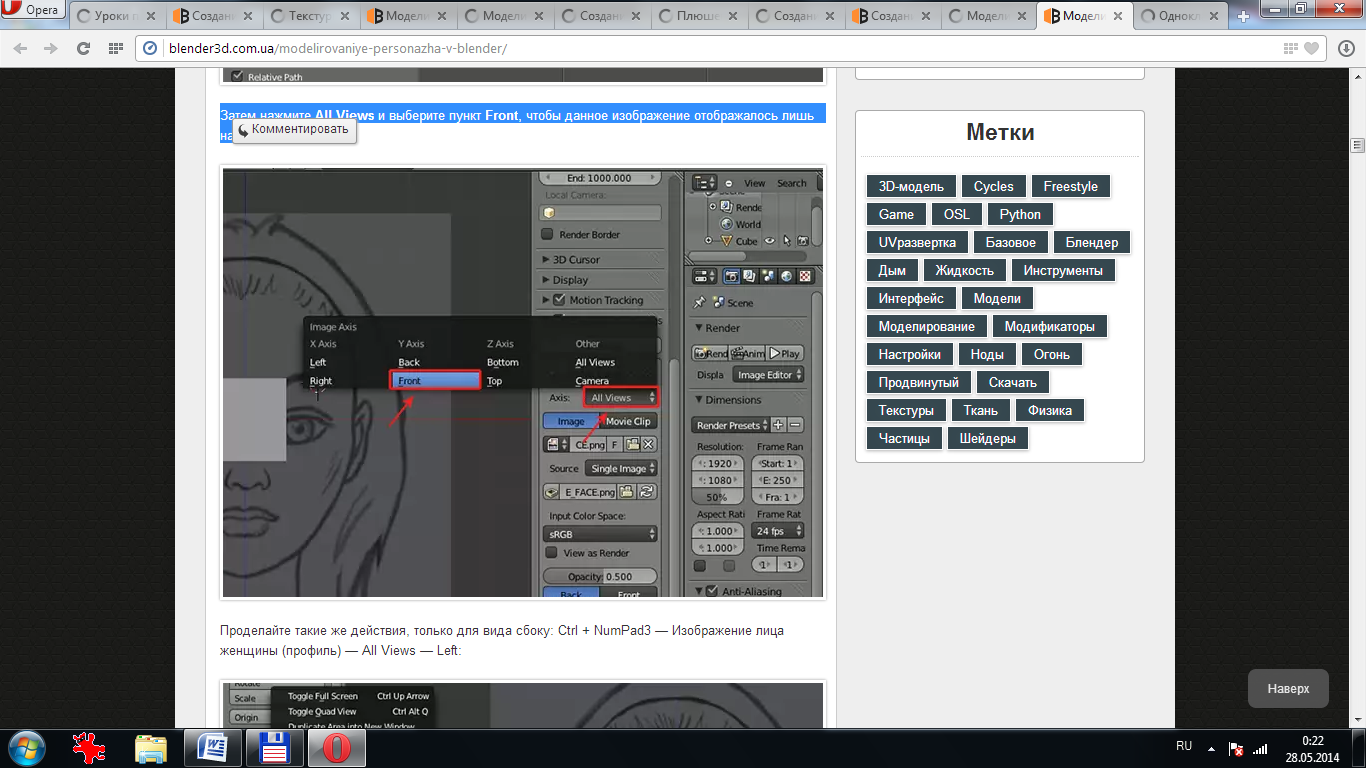Open the Windows Start menu
Screen dimensions: 1366x768
coord(26,747)
